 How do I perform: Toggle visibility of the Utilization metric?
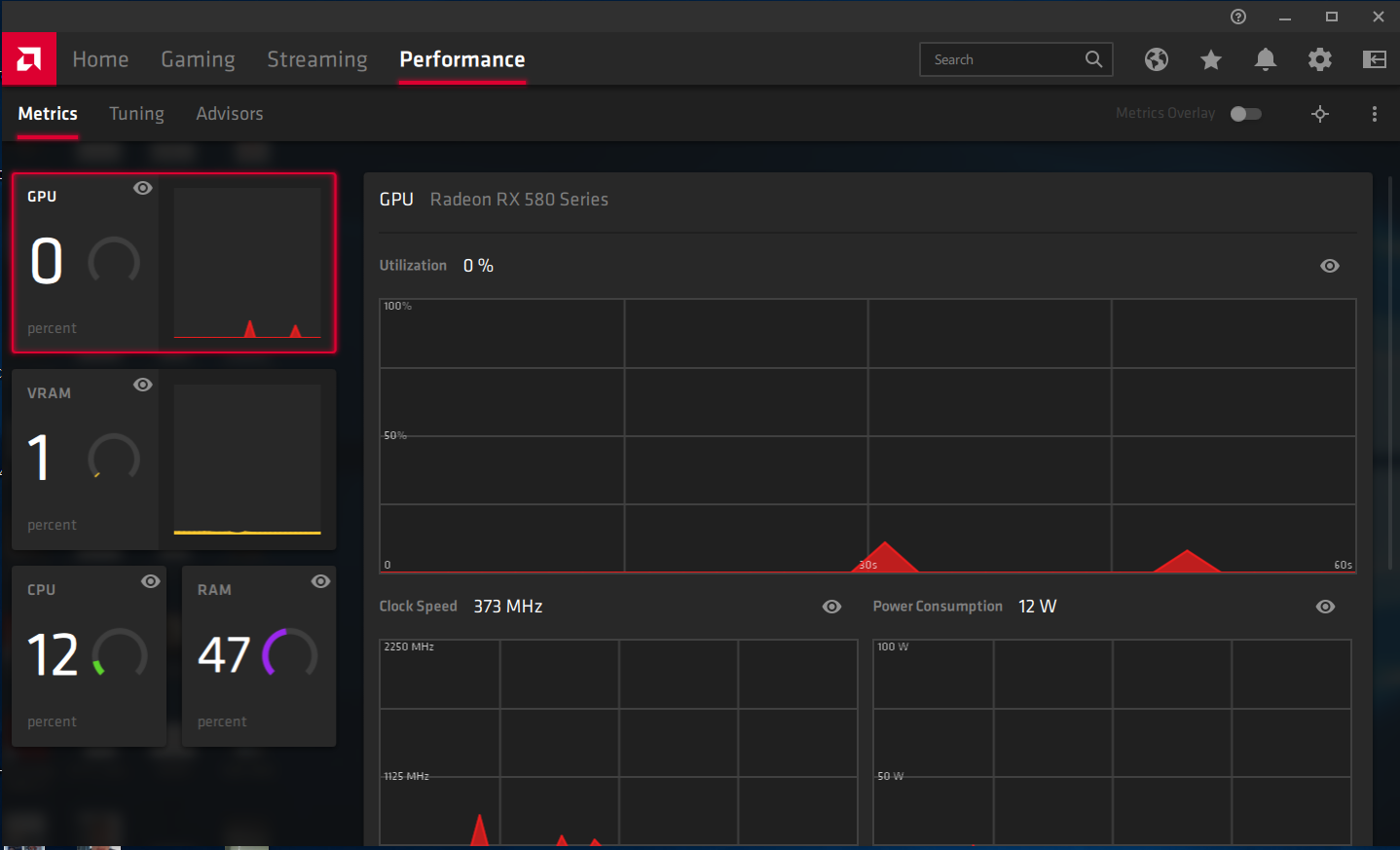point(1330,266)
